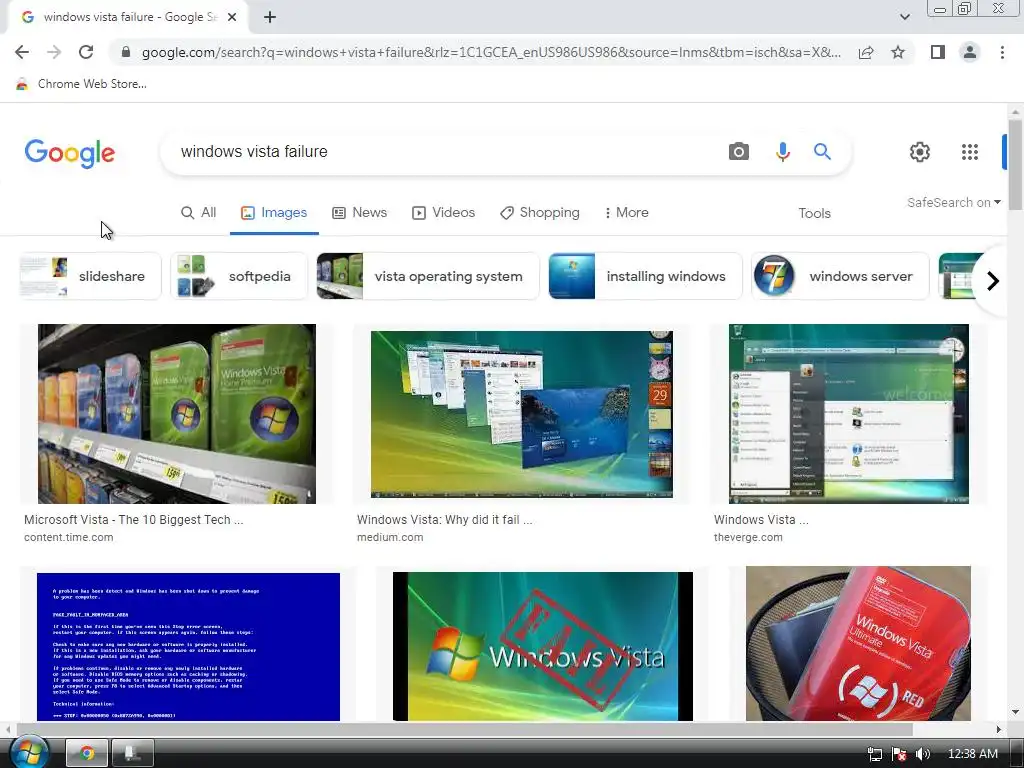
Task: Open the SafeSearch on dropdown
Action: point(953,202)
